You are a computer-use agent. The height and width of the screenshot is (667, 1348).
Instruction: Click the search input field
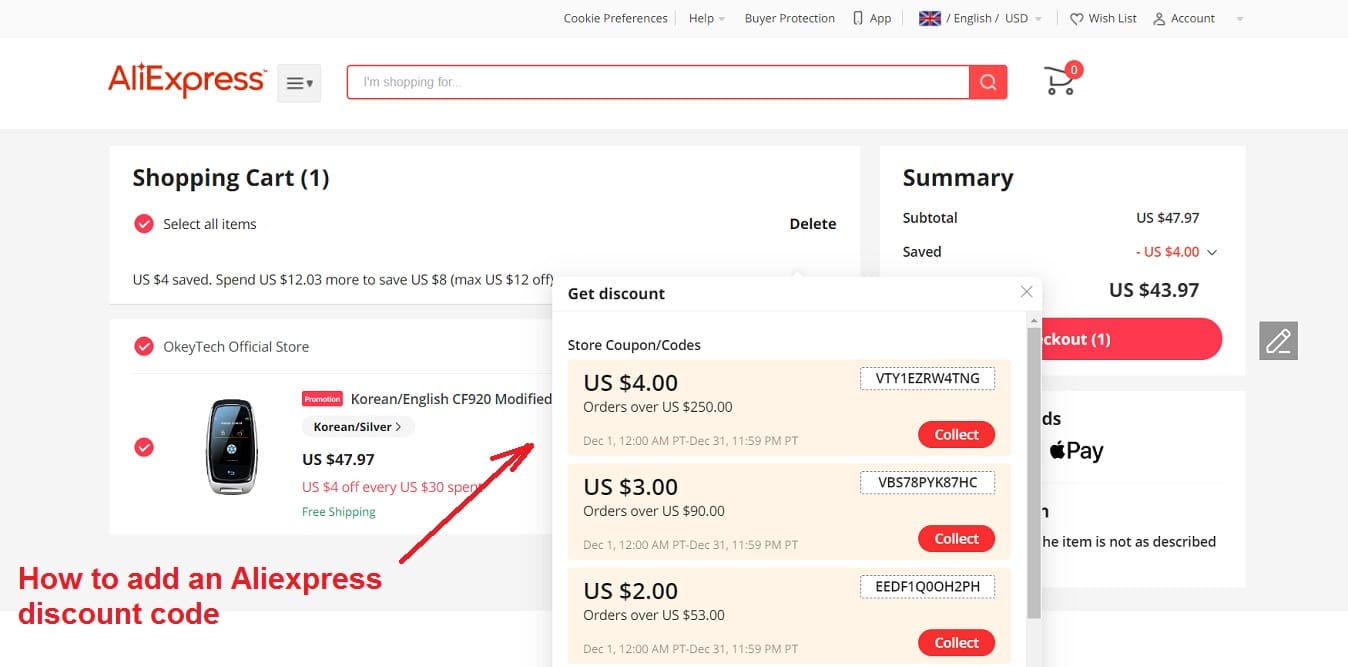[658, 82]
